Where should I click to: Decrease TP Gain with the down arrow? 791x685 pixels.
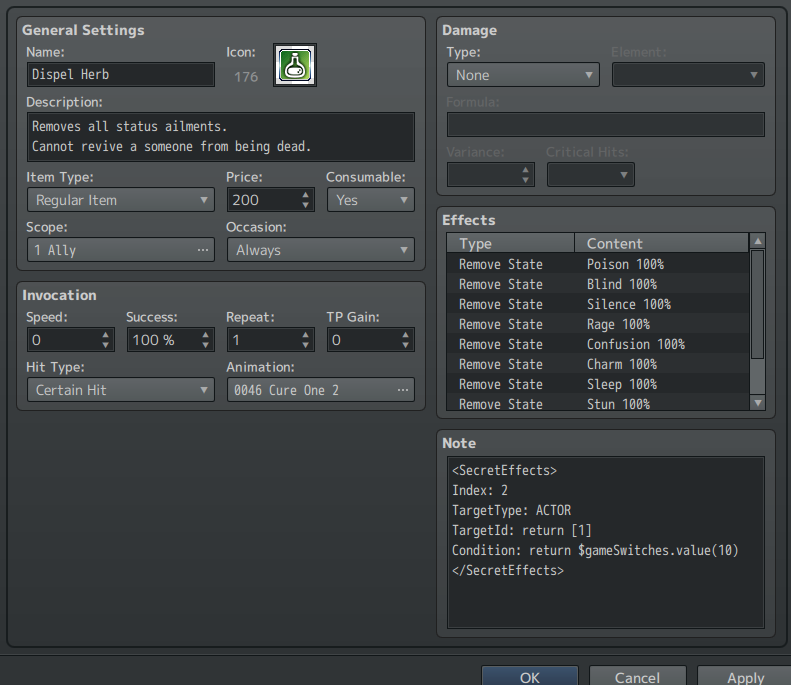[x=406, y=346]
